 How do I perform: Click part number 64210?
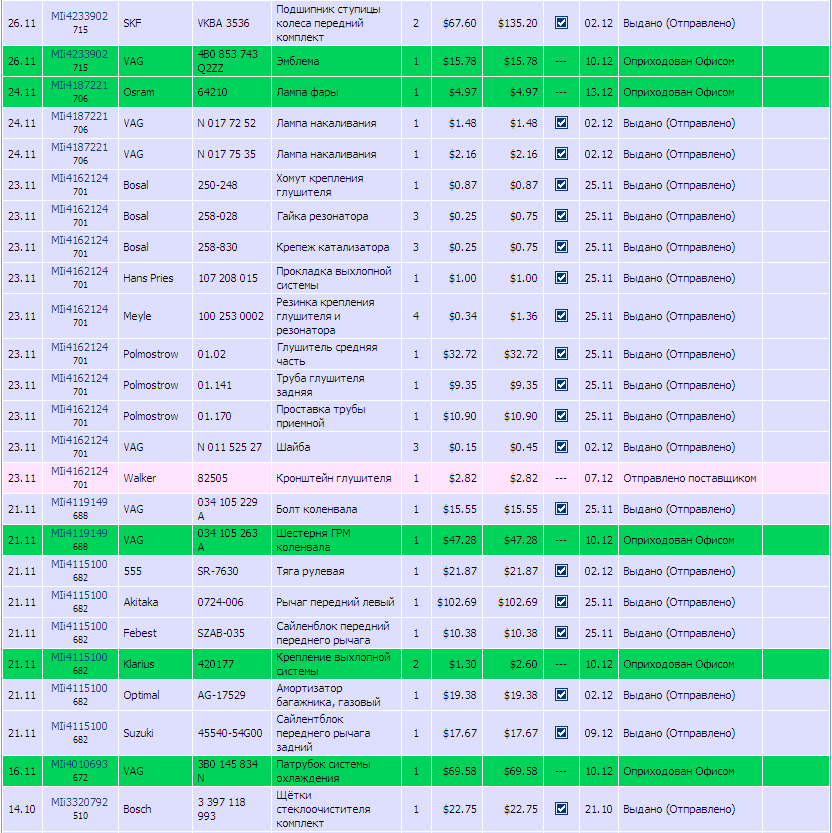[212, 92]
